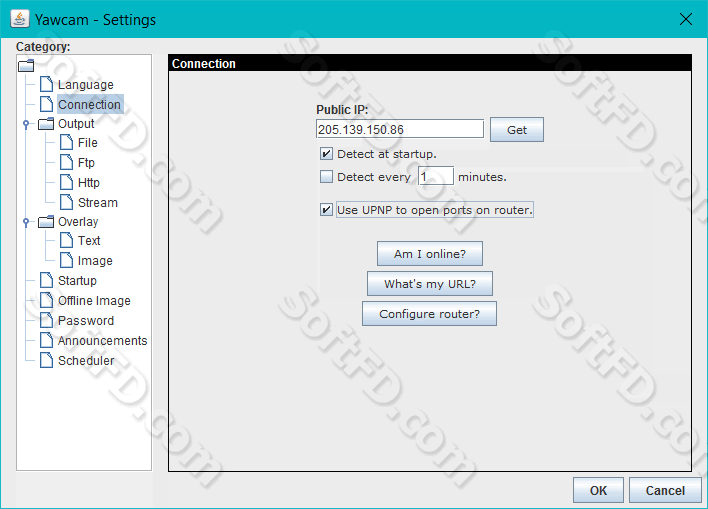Collapse the Output tree node

pos(26,124)
